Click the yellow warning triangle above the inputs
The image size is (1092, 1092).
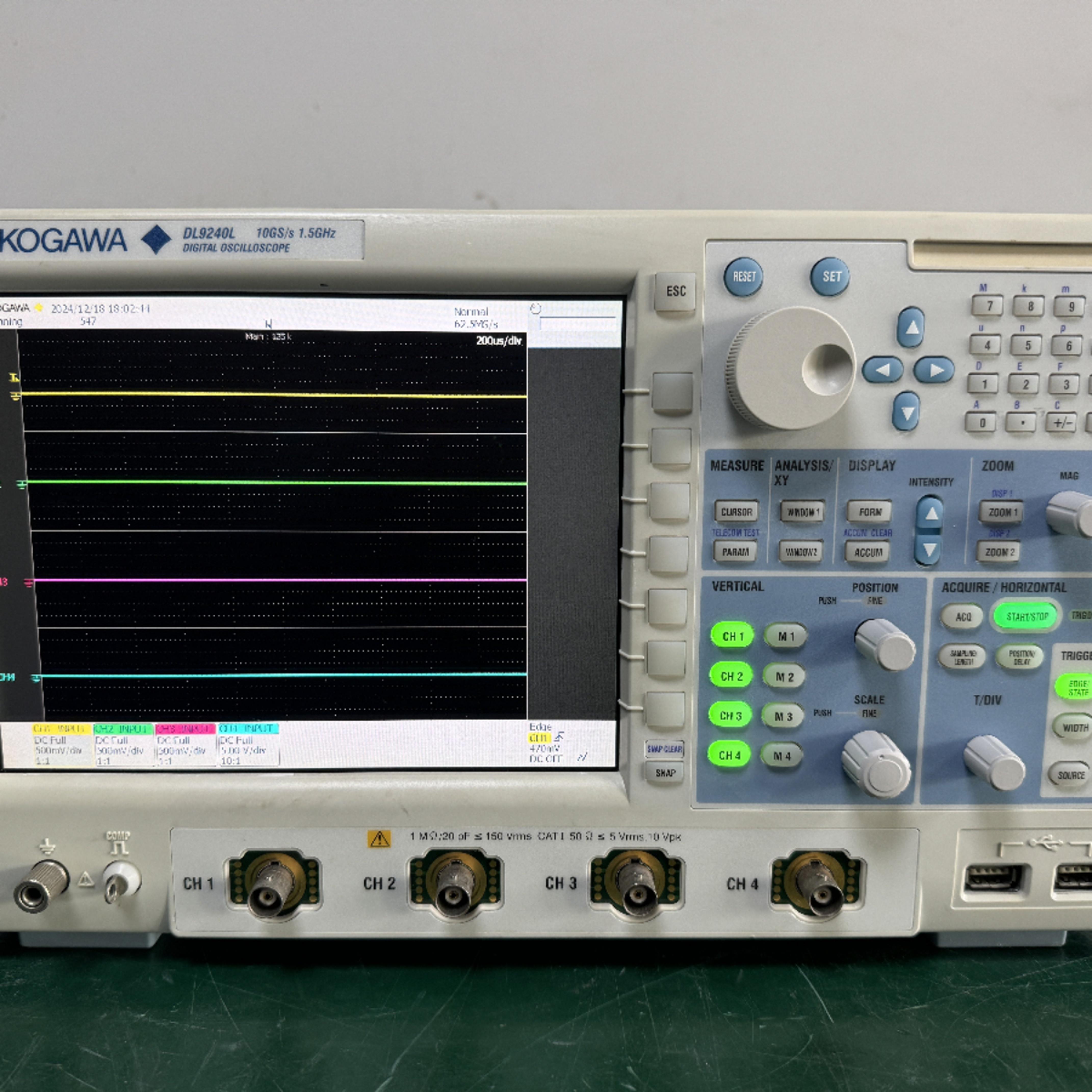point(379,839)
